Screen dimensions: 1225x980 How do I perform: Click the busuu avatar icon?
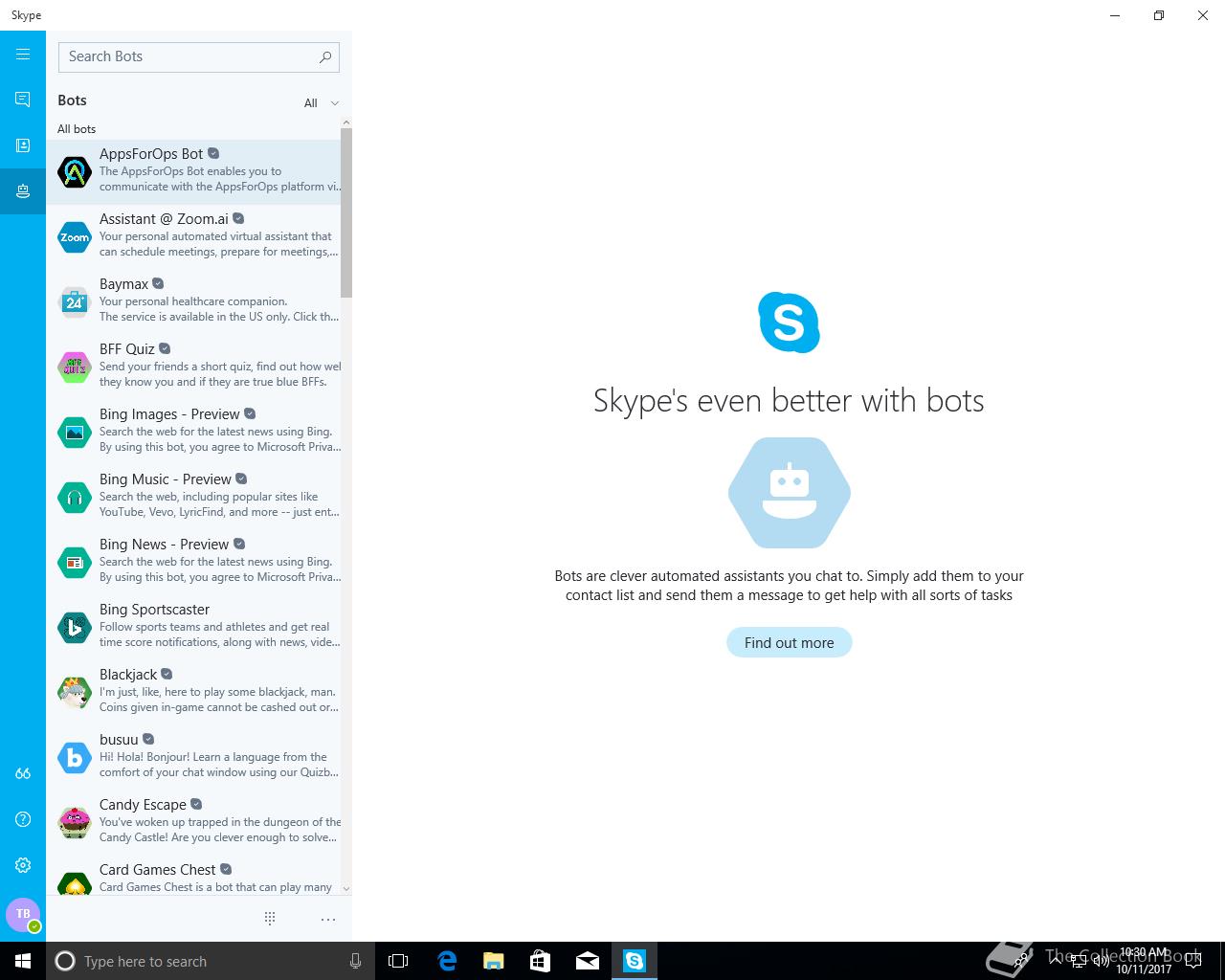(x=75, y=758)
